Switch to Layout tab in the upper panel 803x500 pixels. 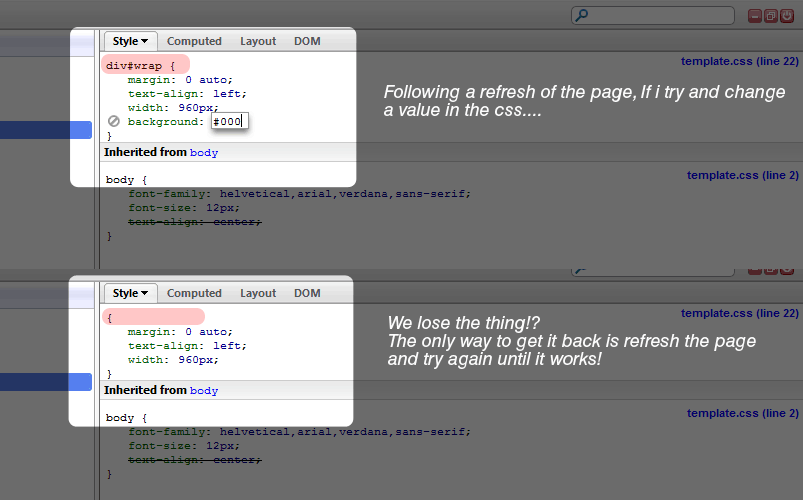coord(258,41)
